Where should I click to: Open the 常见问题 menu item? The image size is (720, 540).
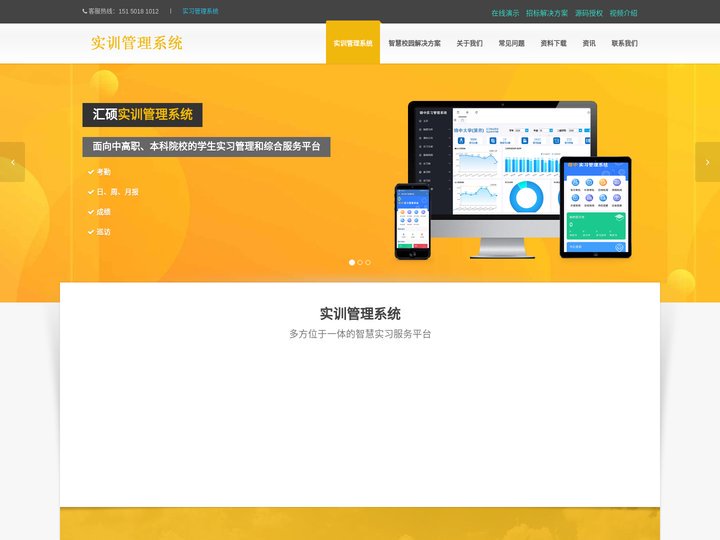pos(512,43)
